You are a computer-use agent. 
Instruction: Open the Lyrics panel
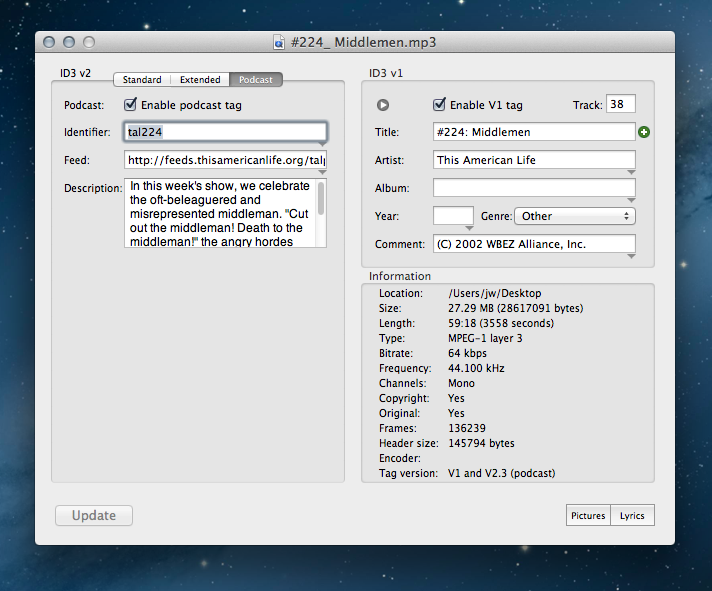(x=632, y=515)
